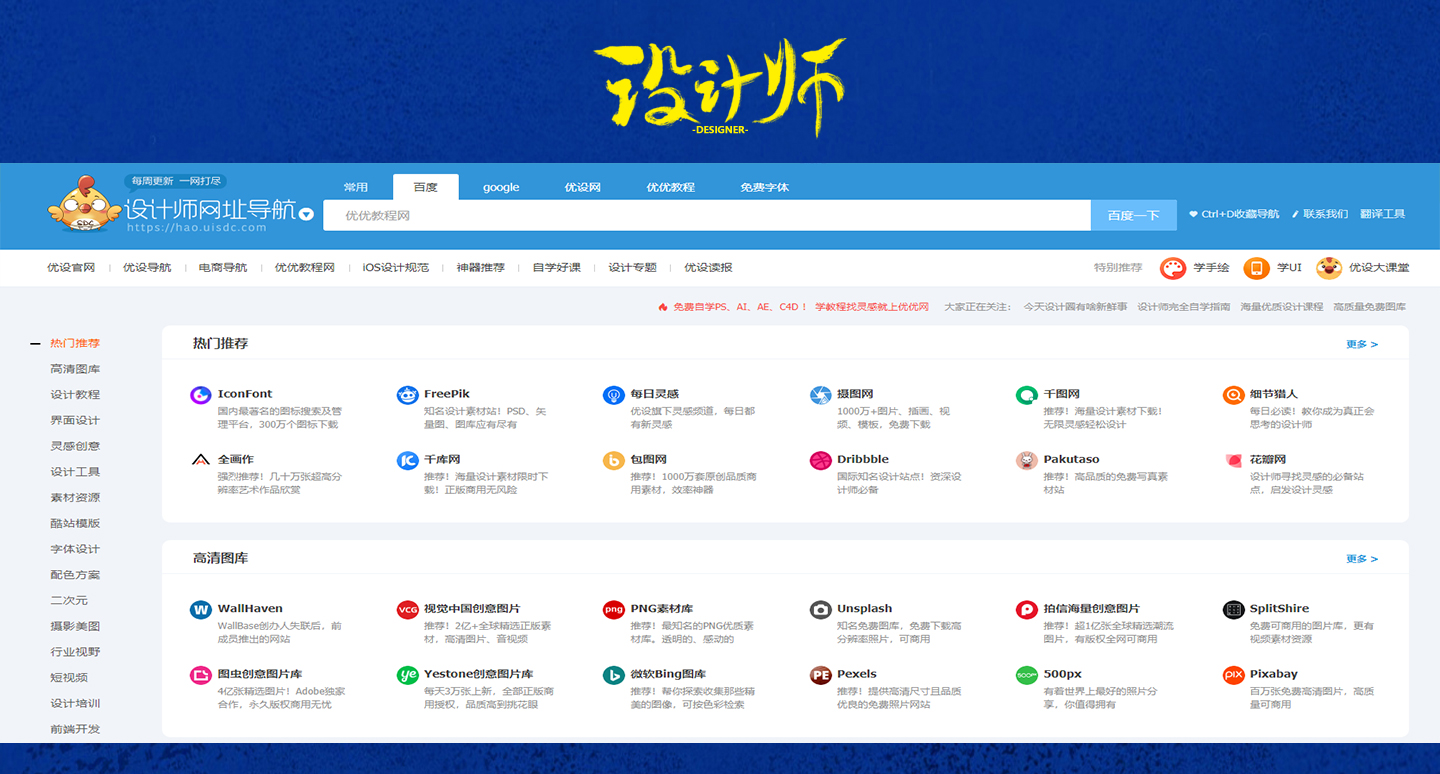
Task: Click the 优设大课堂 chicken icon
Action: (x=1328, y=268)
